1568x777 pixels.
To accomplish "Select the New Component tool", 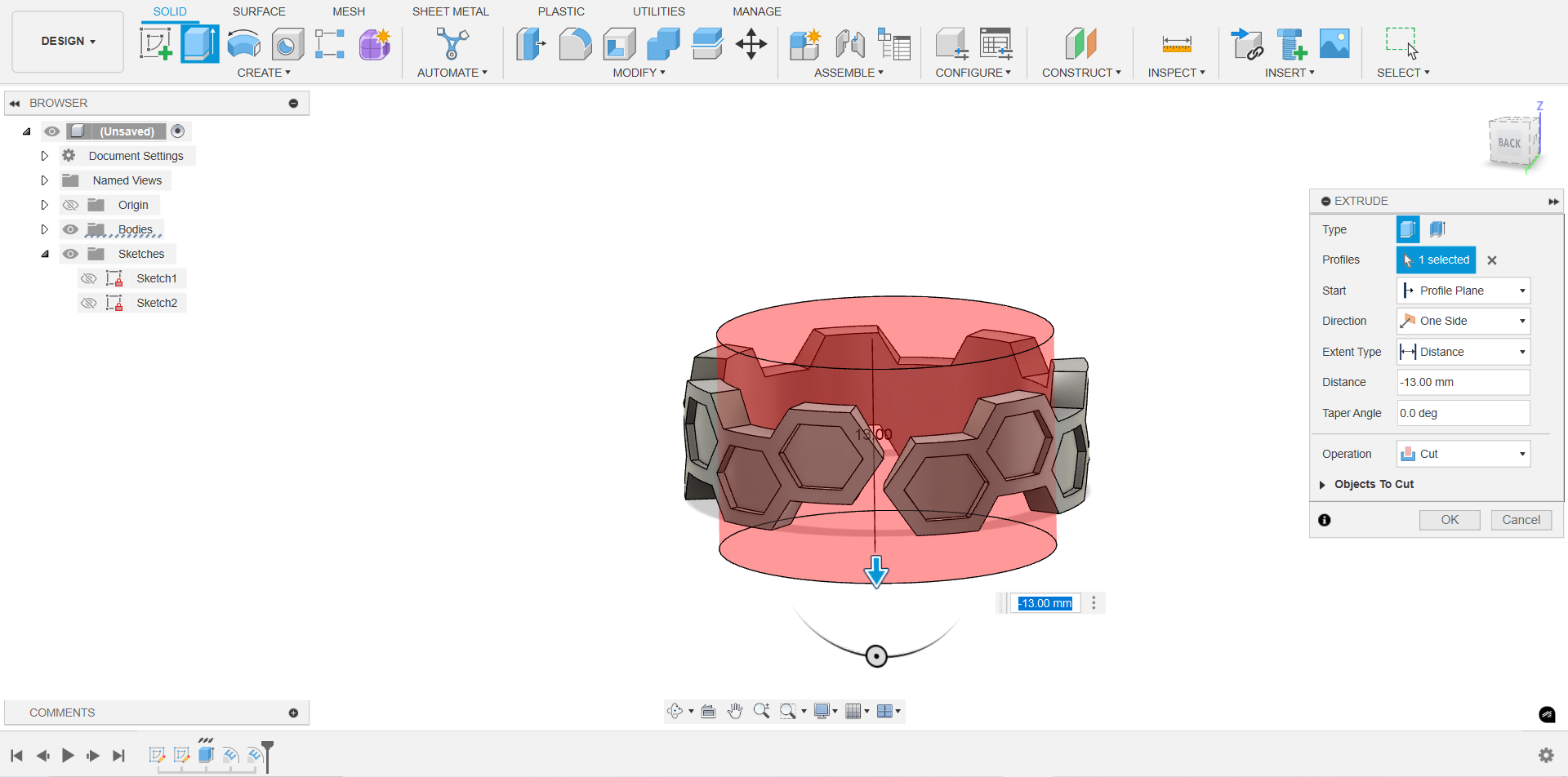I will (x=805, y=43).
